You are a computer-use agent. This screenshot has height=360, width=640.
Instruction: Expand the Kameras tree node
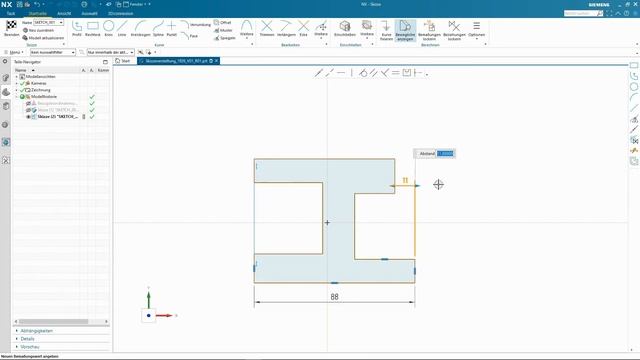click(17, 83)
